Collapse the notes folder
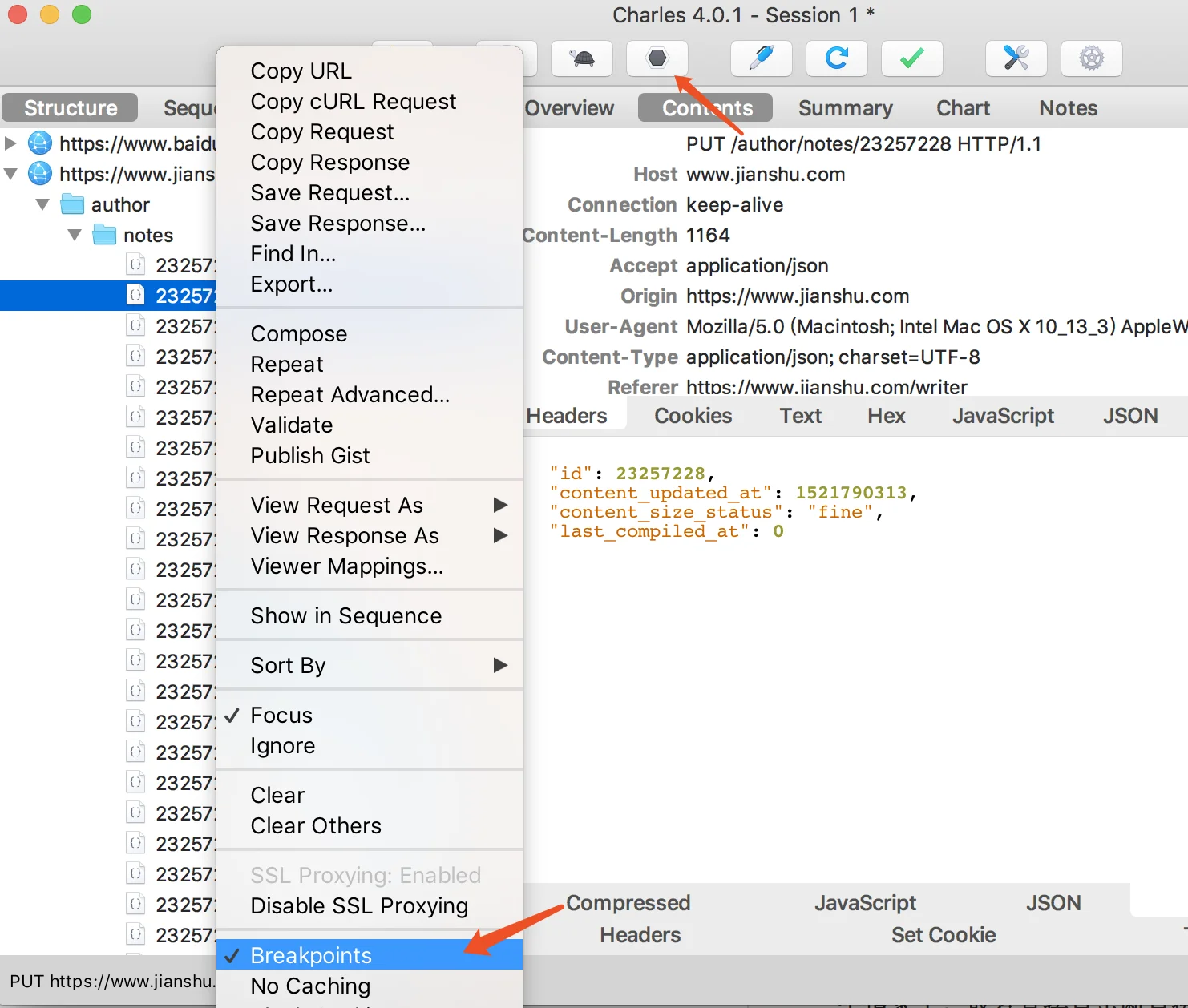Screen dimensions: 1188x1008 [75, 235]
